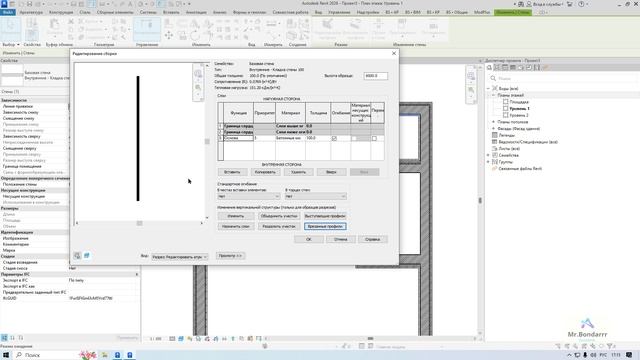Click the Справка button in dialog
640x360 pixels.
(x=373, y=240)
